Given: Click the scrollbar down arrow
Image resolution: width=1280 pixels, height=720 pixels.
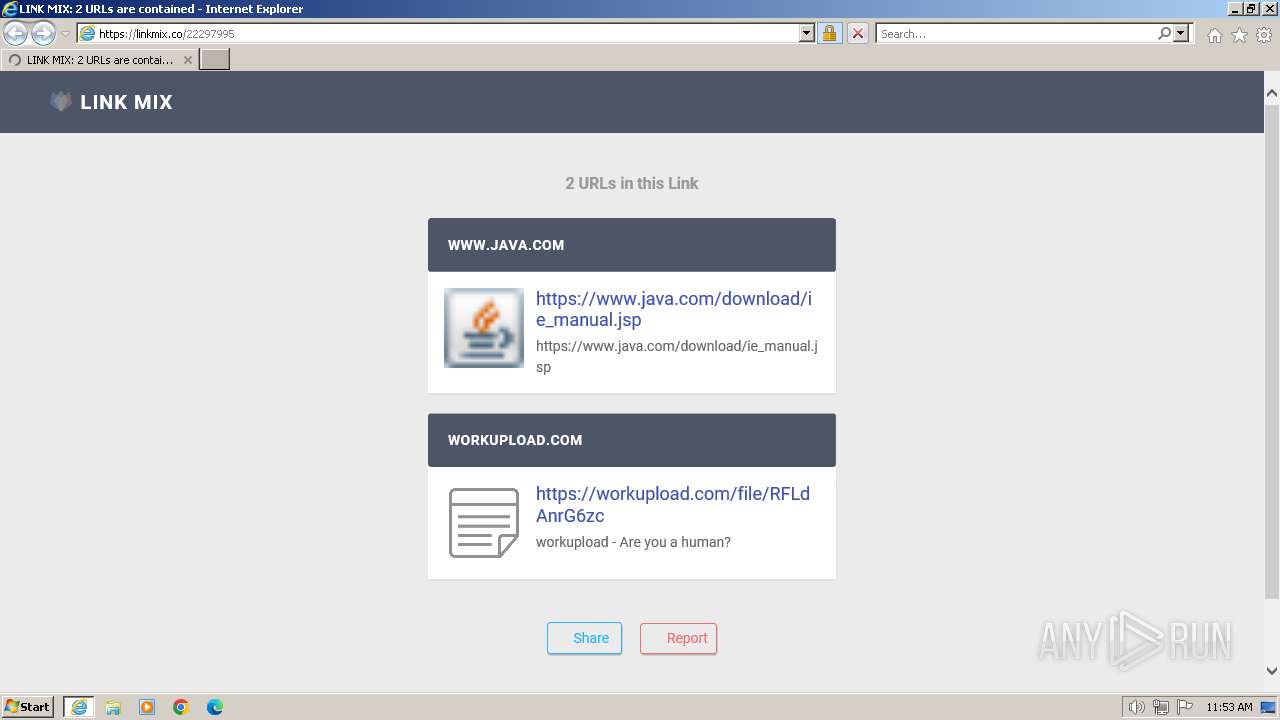Looking at the screenshot, I should tap(1272, 671).
